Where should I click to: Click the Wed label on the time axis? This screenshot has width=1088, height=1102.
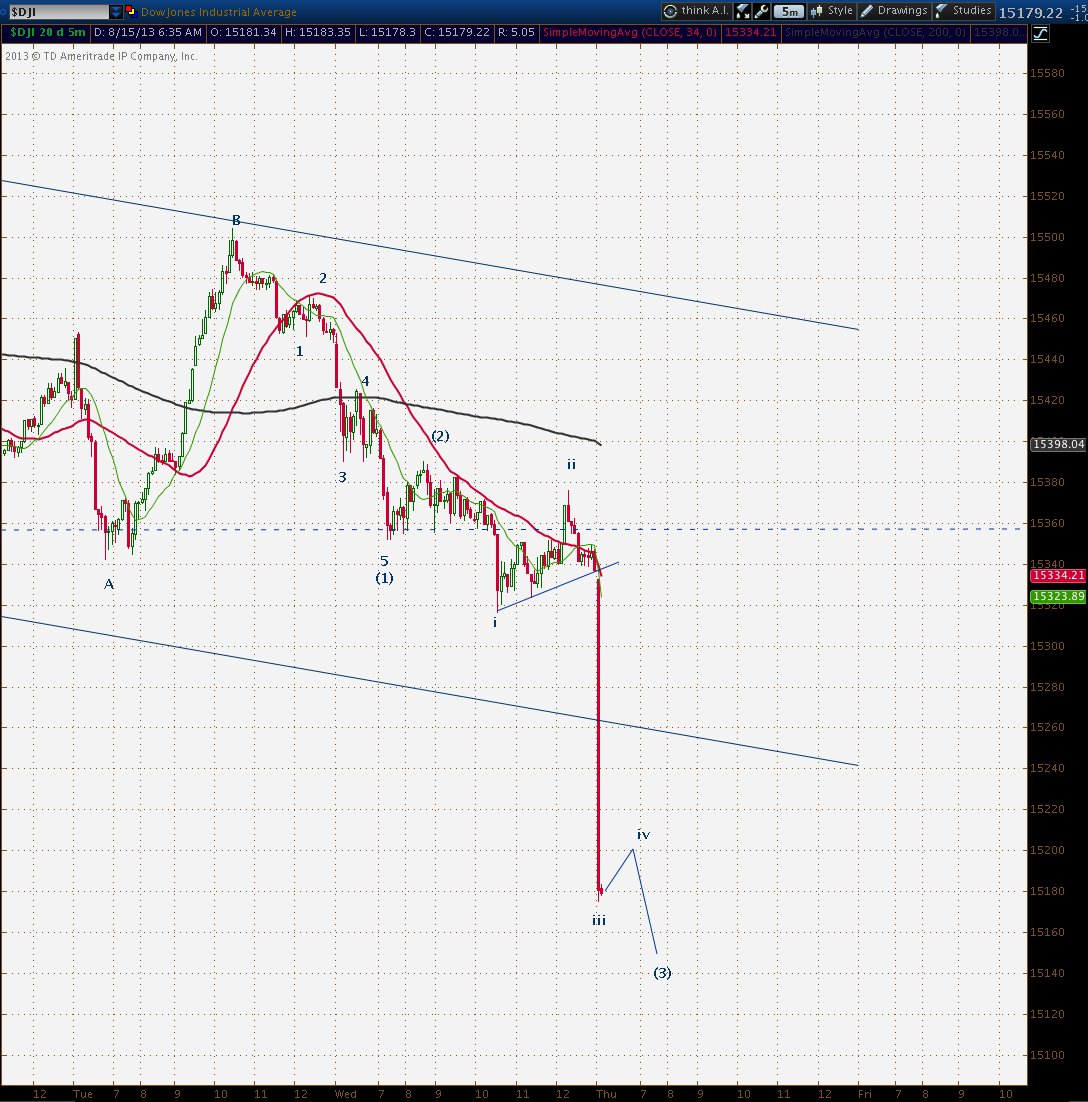pyautogui.click(x=346, y=1094)
